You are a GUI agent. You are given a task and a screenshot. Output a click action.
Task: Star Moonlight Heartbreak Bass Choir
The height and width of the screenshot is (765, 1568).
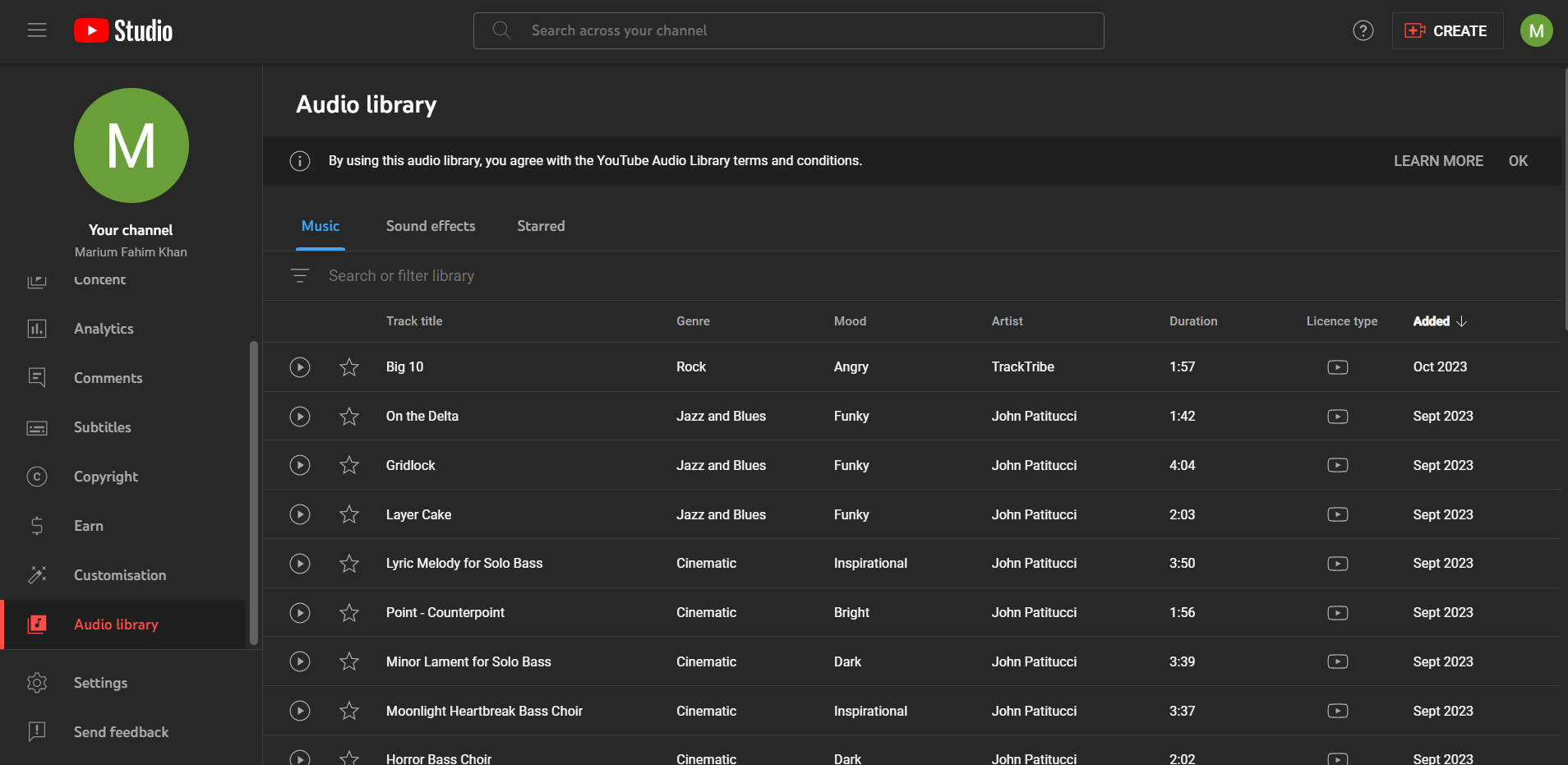coord(349,711)
